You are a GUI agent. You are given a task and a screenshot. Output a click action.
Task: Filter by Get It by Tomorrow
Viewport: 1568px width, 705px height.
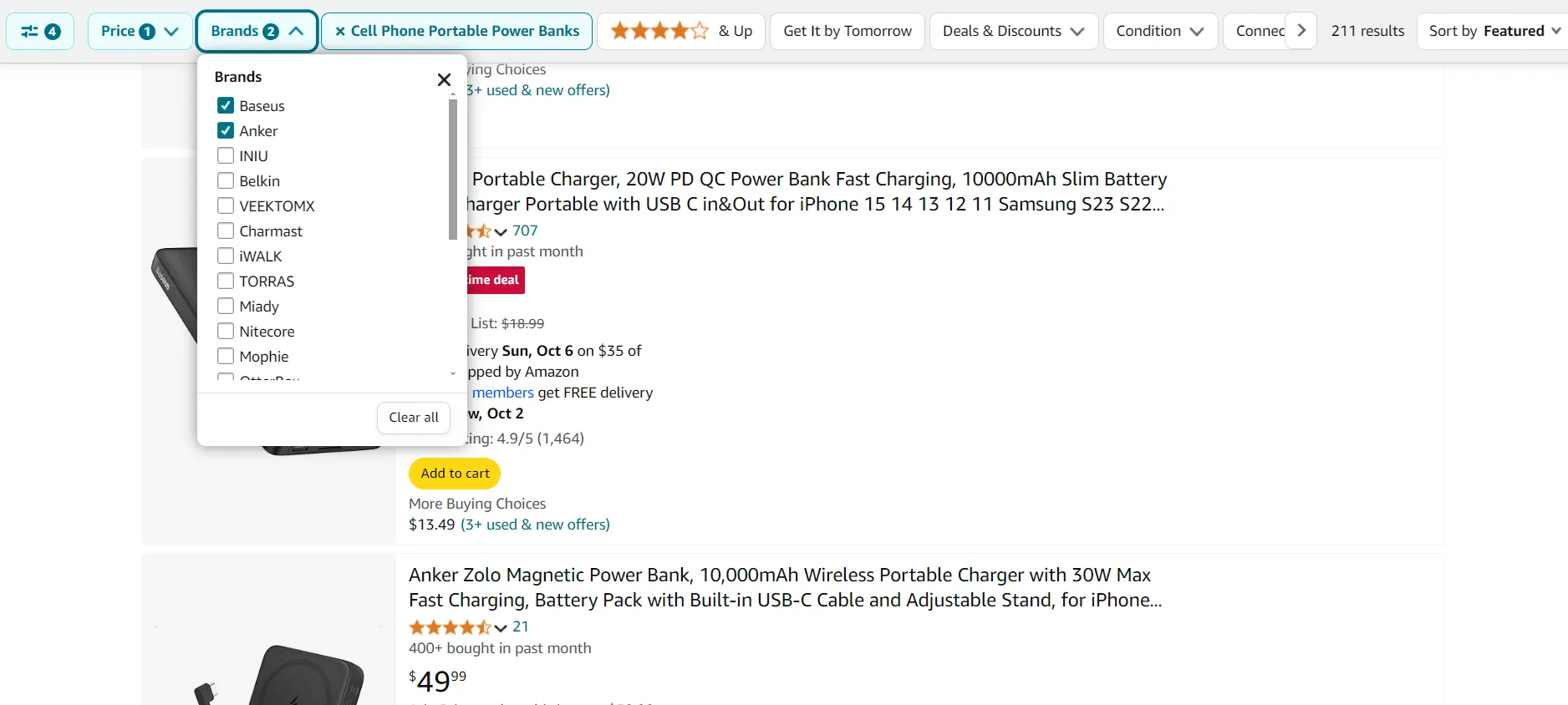tap(847, 32)
